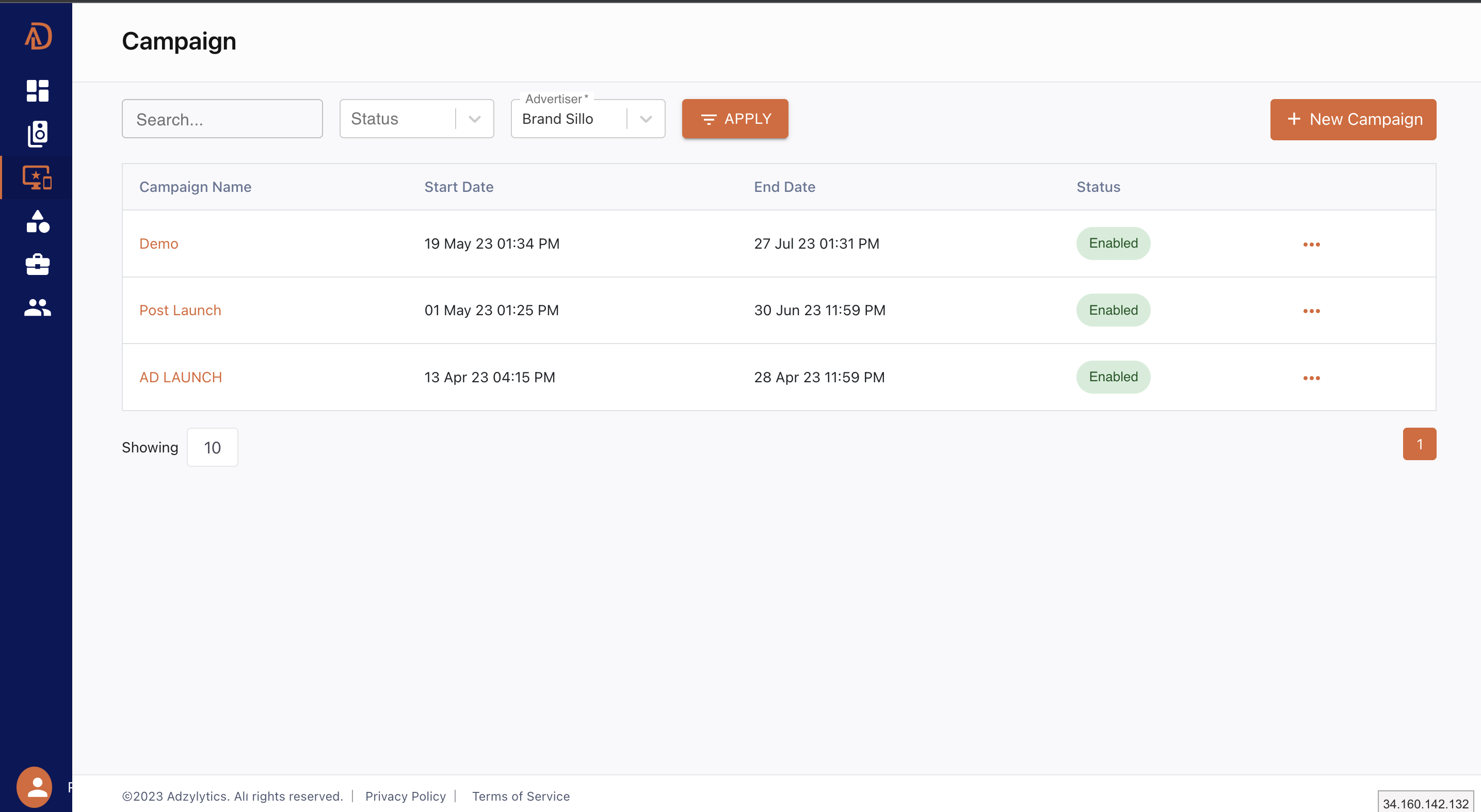
Task: Open three-dot menu for Post Launch campaign
Action: click(1311, 312)
